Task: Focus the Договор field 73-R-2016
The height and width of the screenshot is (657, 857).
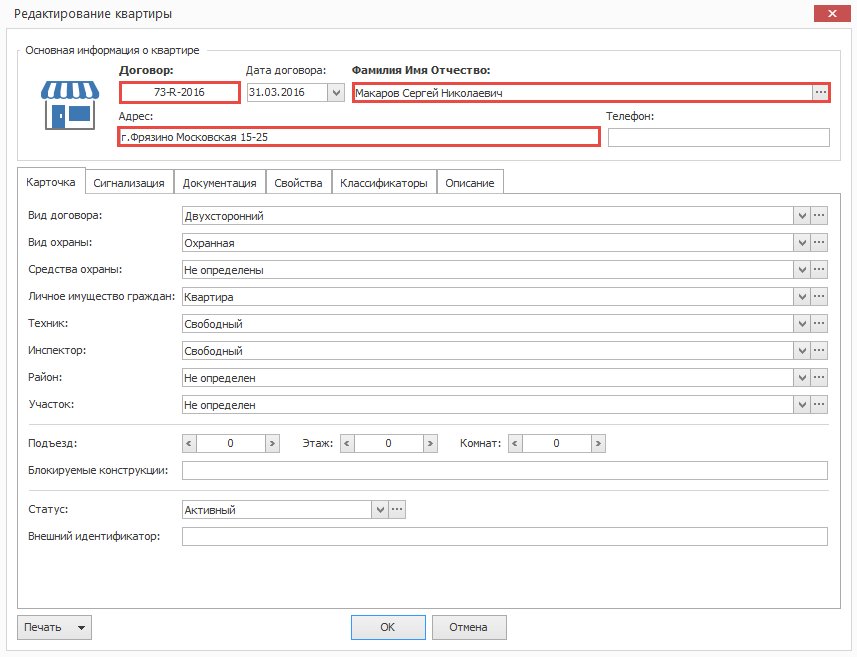Action: tap(179, 92)
